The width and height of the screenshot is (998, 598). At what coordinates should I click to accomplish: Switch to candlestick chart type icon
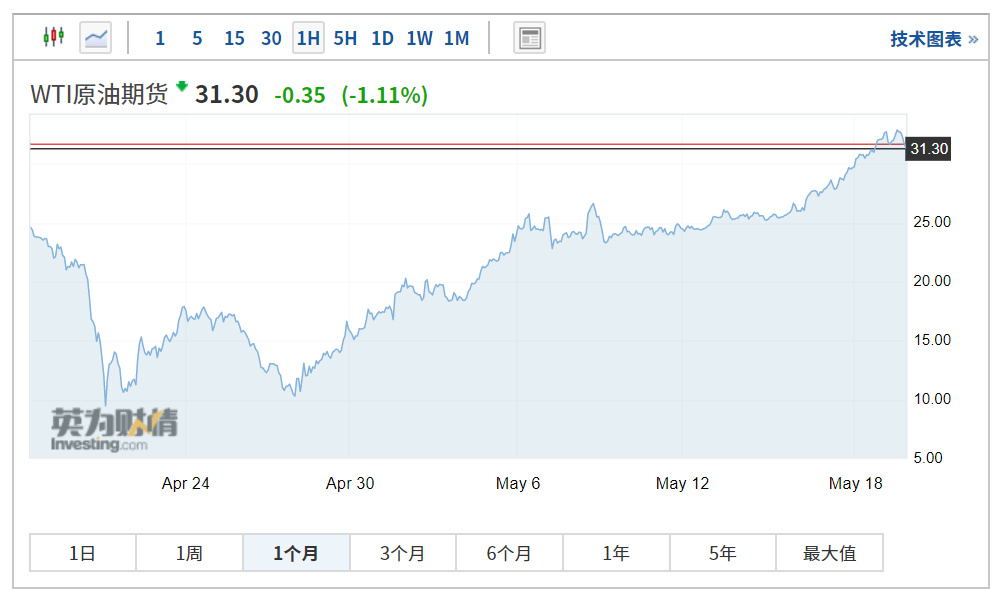coord(53,38)
